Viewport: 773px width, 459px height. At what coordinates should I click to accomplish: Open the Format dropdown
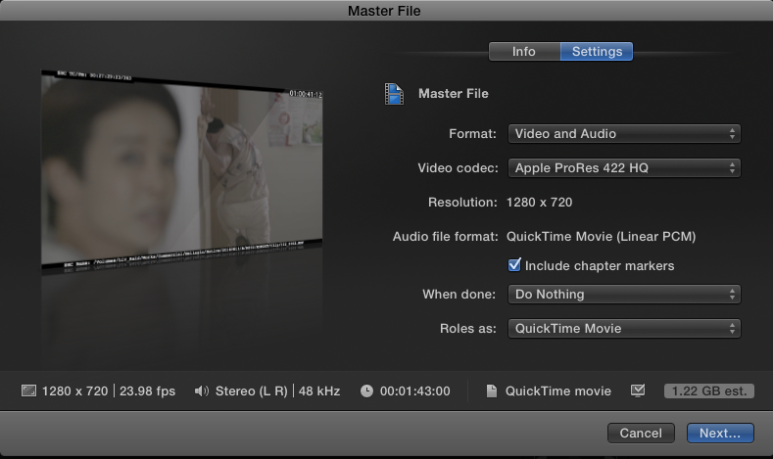click(x=624, y=134)
